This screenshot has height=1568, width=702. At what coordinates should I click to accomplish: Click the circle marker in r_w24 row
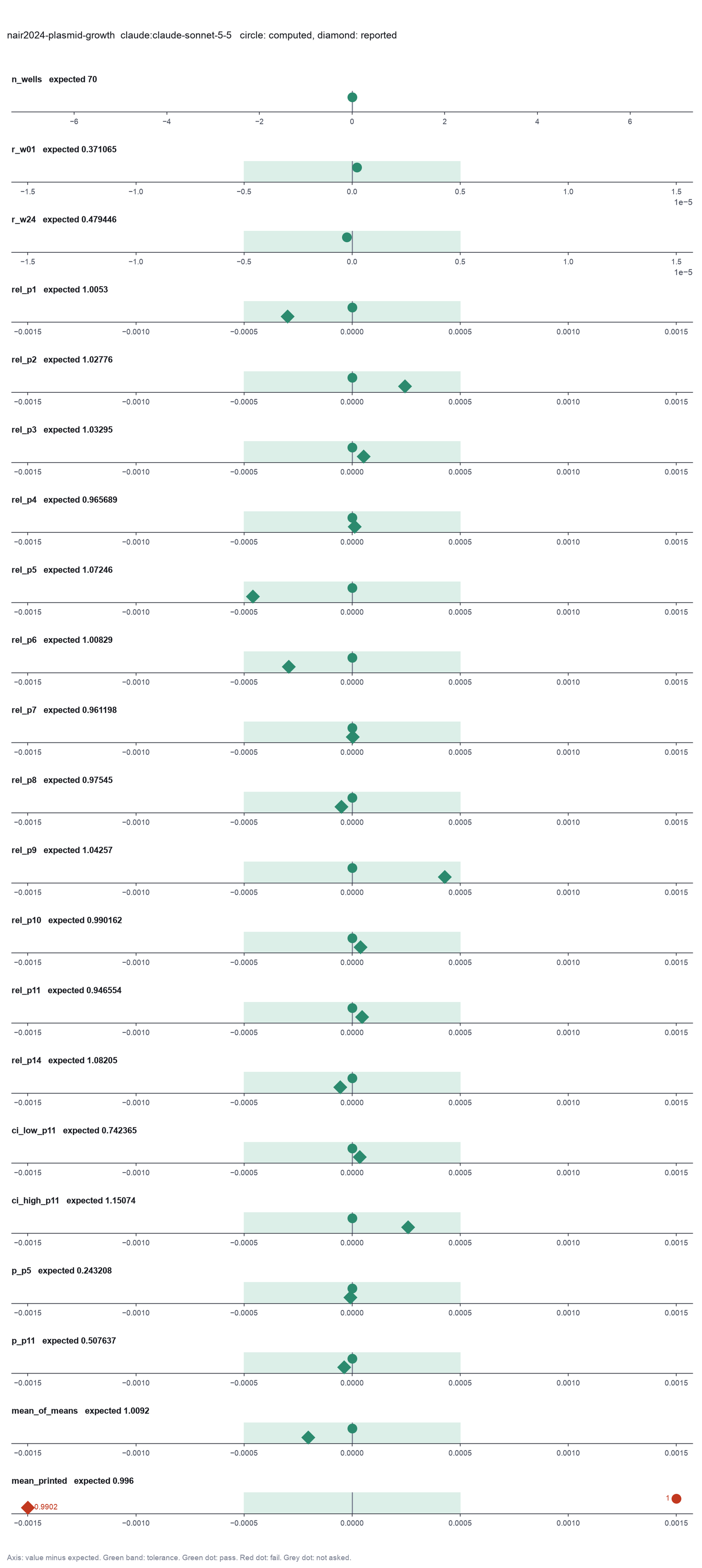click(x=347, y=237)
